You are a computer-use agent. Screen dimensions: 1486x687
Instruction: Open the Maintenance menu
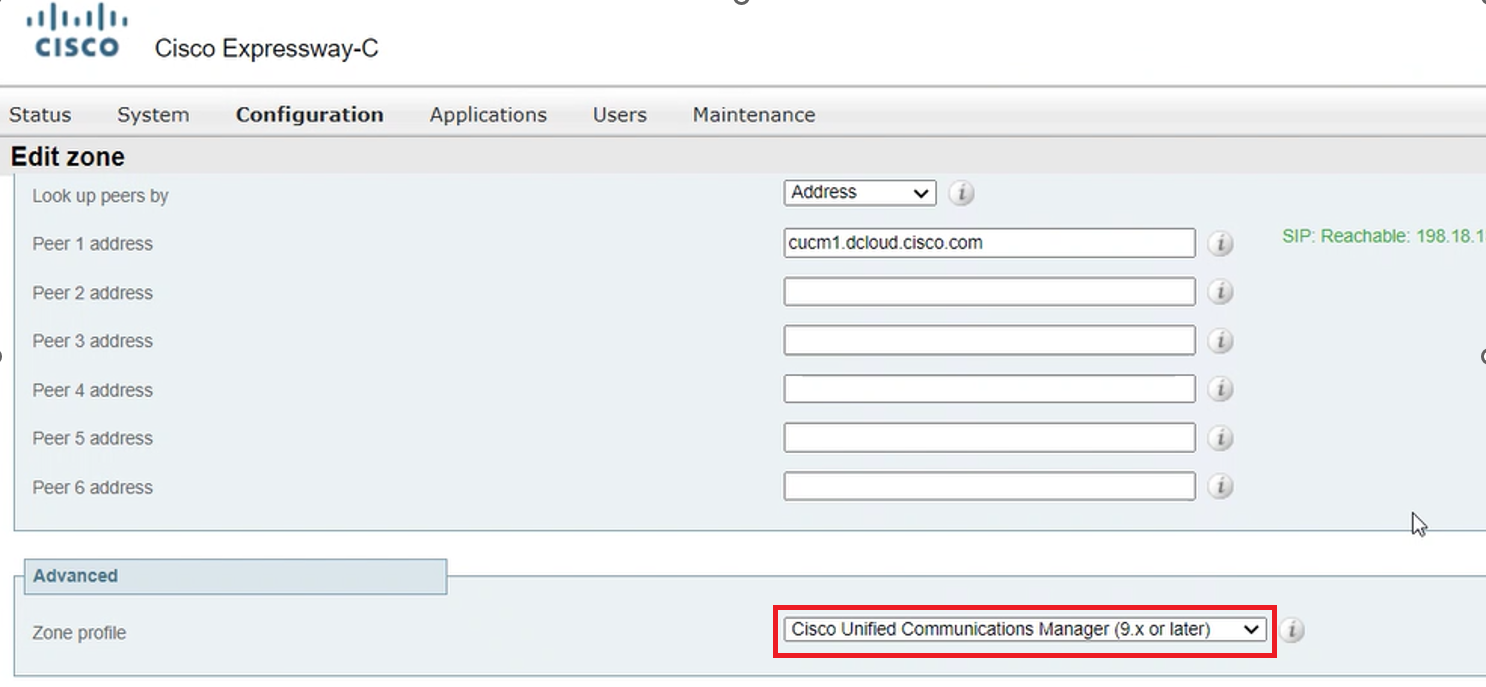click(x=753, y=115)
